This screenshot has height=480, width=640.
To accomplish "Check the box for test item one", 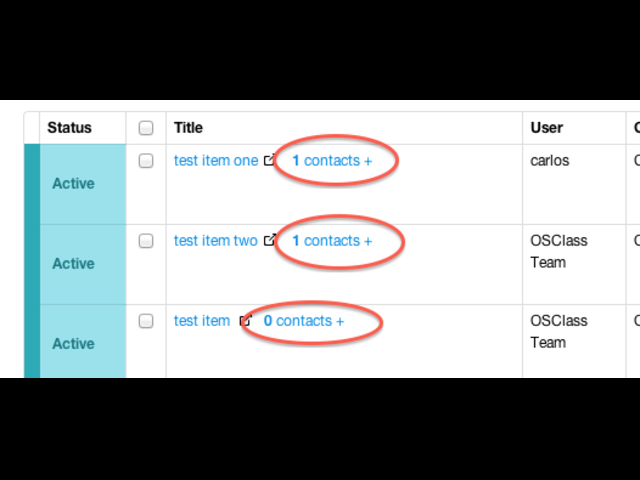I will pyautogui.click(x=146, y=160).
